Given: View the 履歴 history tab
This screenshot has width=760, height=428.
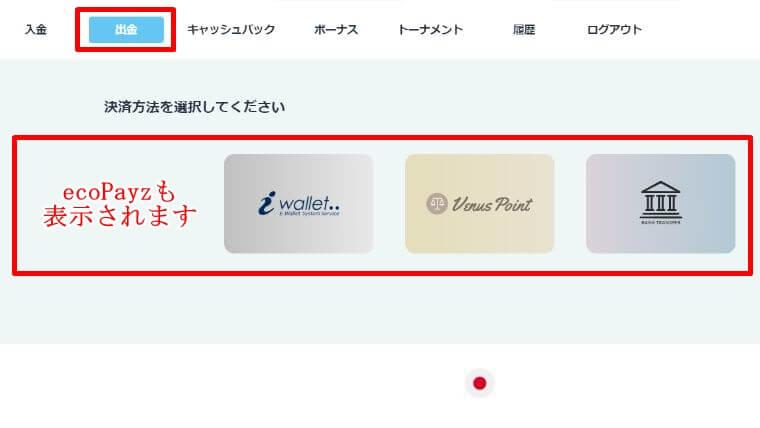Looking at the screenshot, I should point(524,30).
